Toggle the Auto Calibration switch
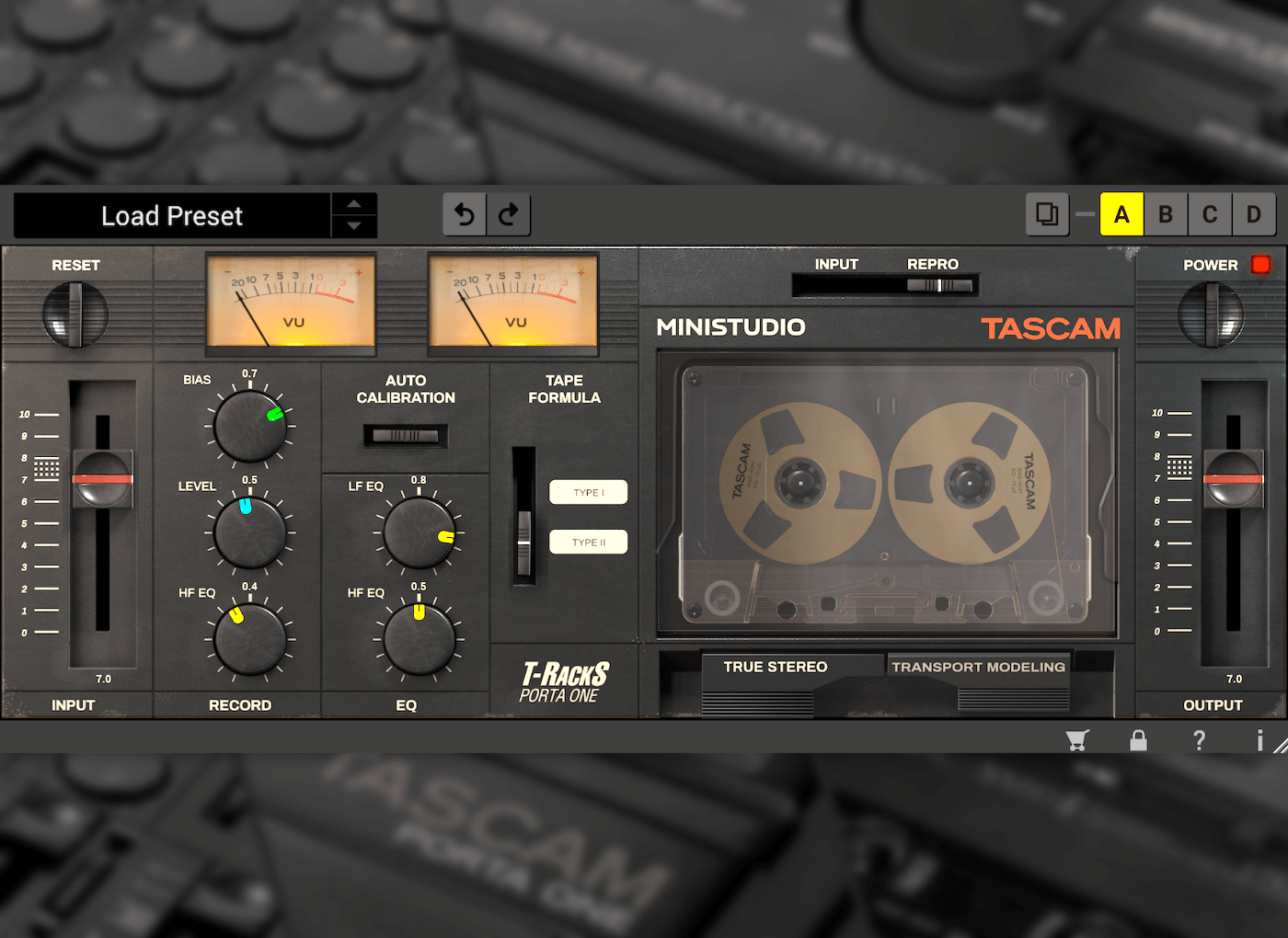The width and height of the screenshot is (1288, 938). (x=406, y=435)
